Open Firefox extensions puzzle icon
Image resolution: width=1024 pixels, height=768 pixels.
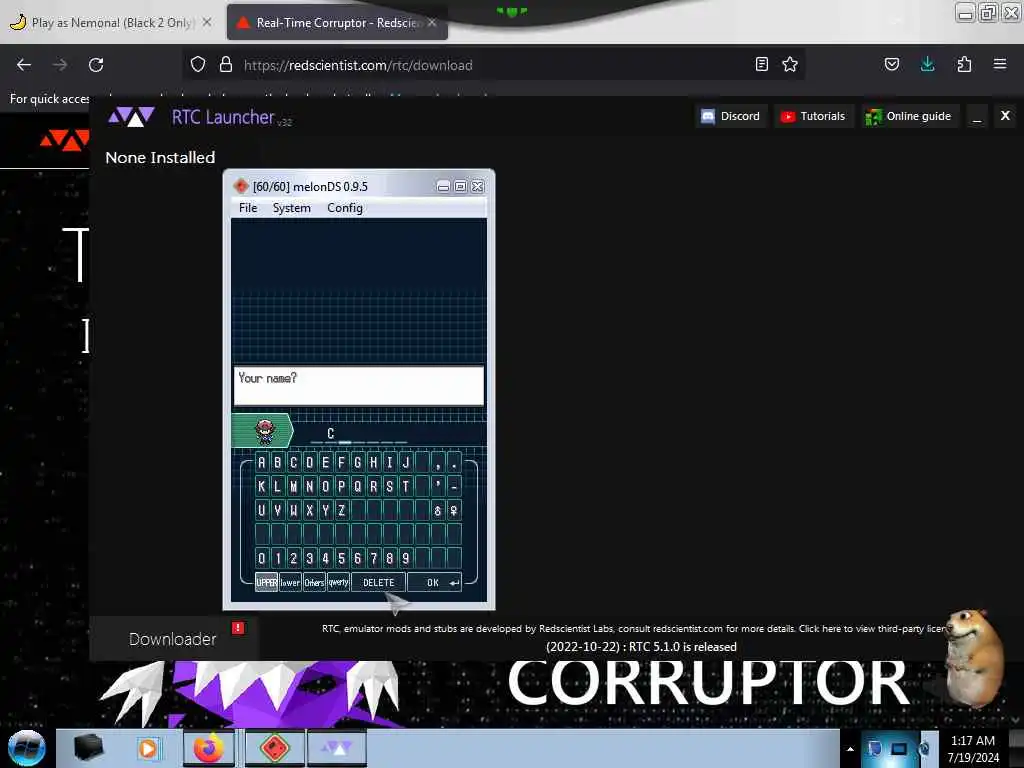tap(964, 64)
